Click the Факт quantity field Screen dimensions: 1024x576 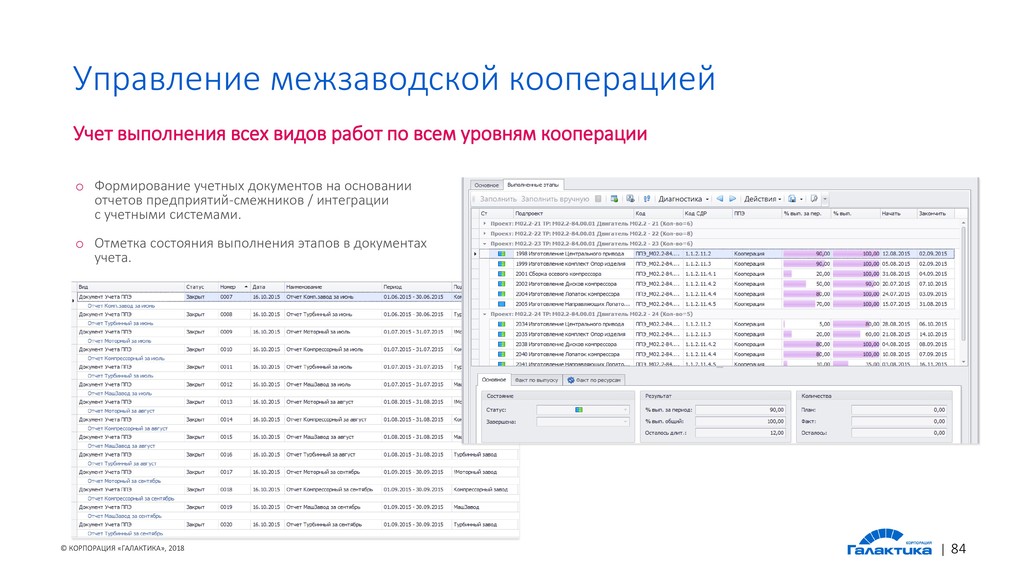(x=899, y=421)
